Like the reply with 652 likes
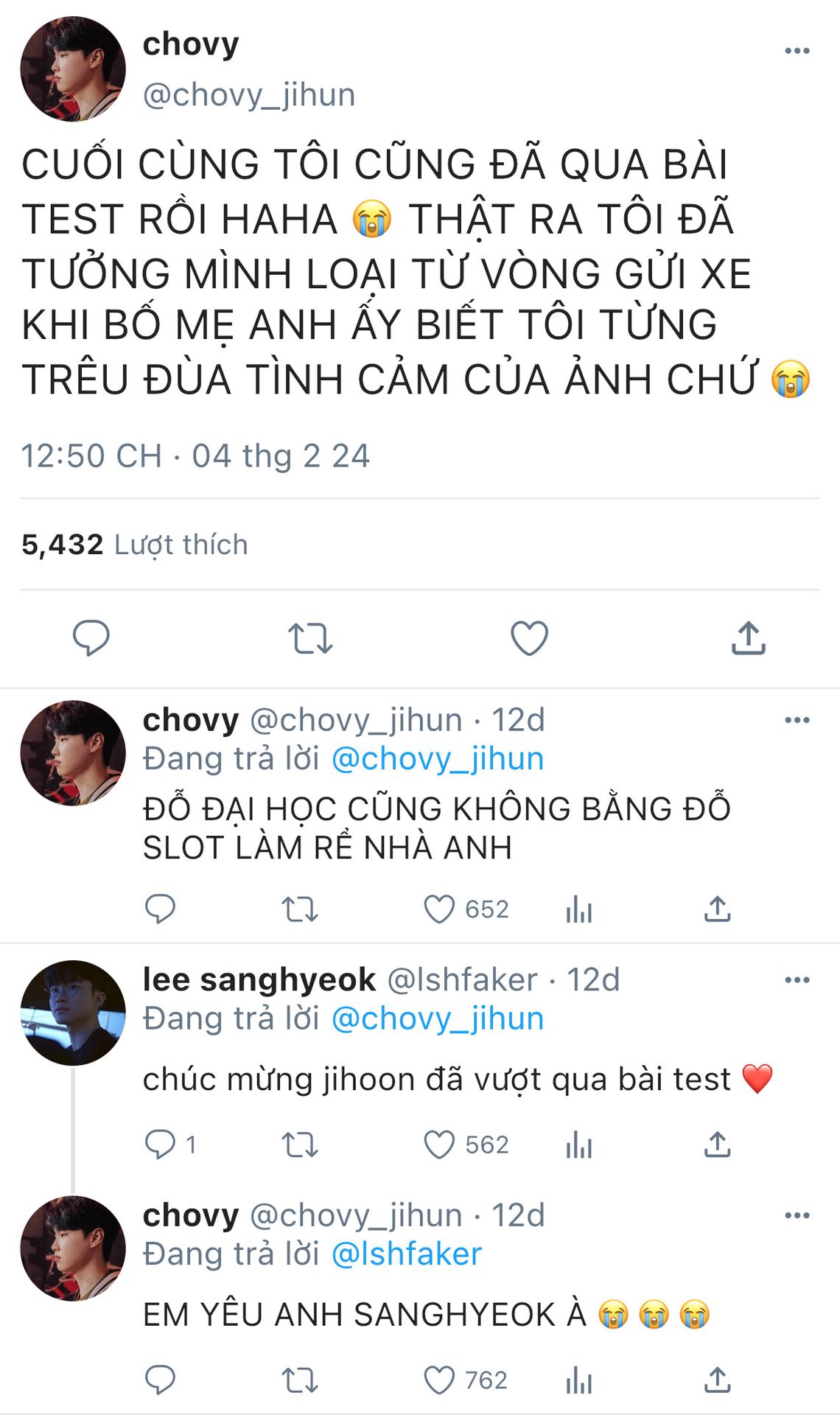 point(439,909)
